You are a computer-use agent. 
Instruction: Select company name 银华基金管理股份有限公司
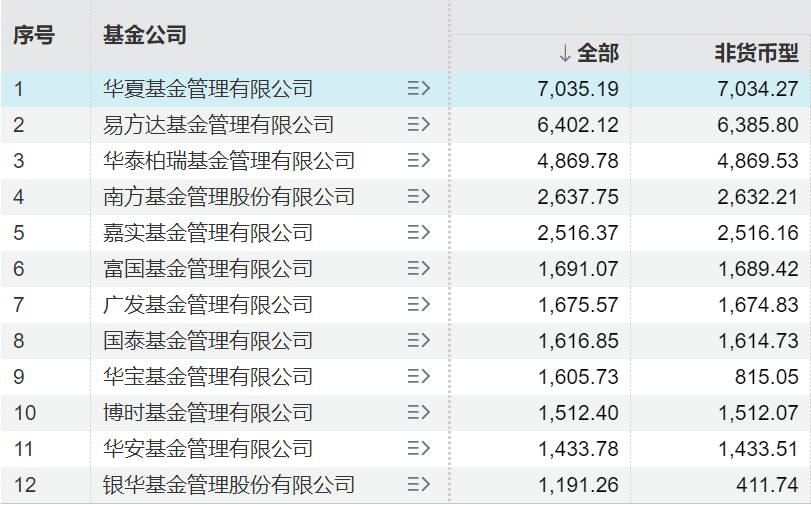tap(228, 484)
